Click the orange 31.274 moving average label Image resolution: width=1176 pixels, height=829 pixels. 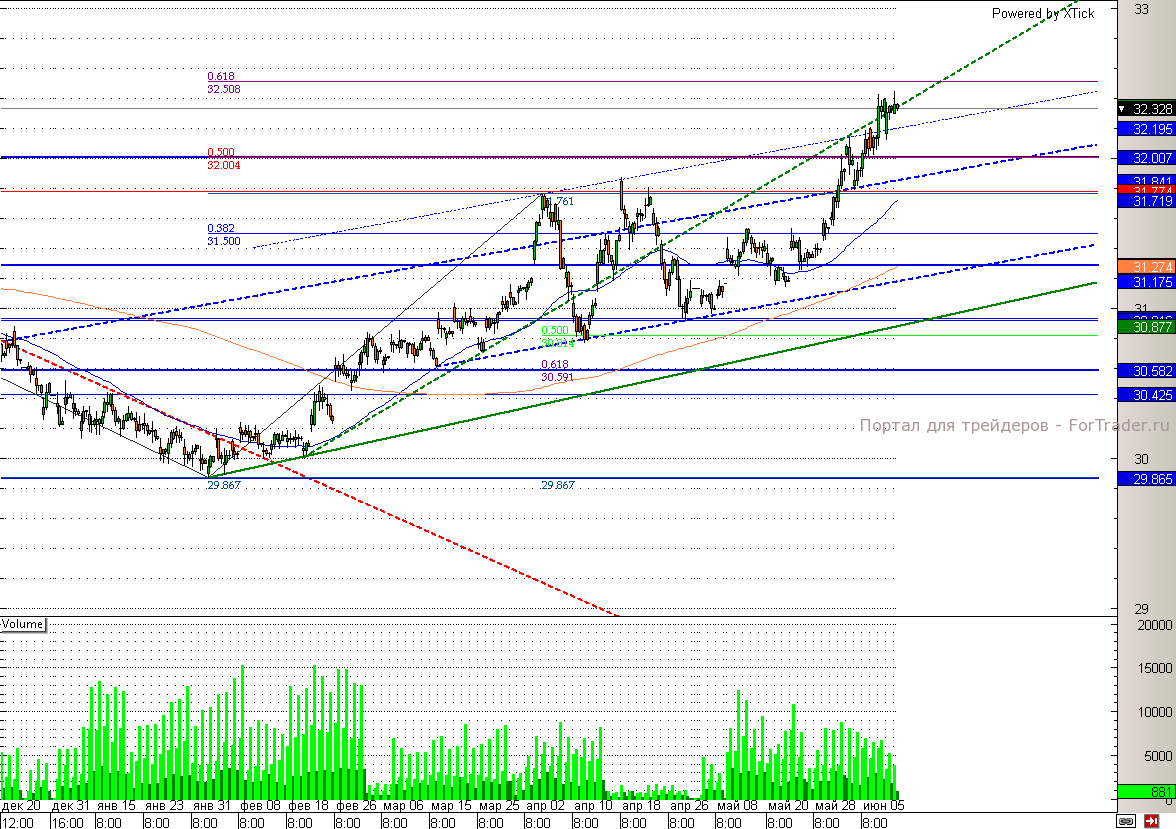click(1146, 267)
